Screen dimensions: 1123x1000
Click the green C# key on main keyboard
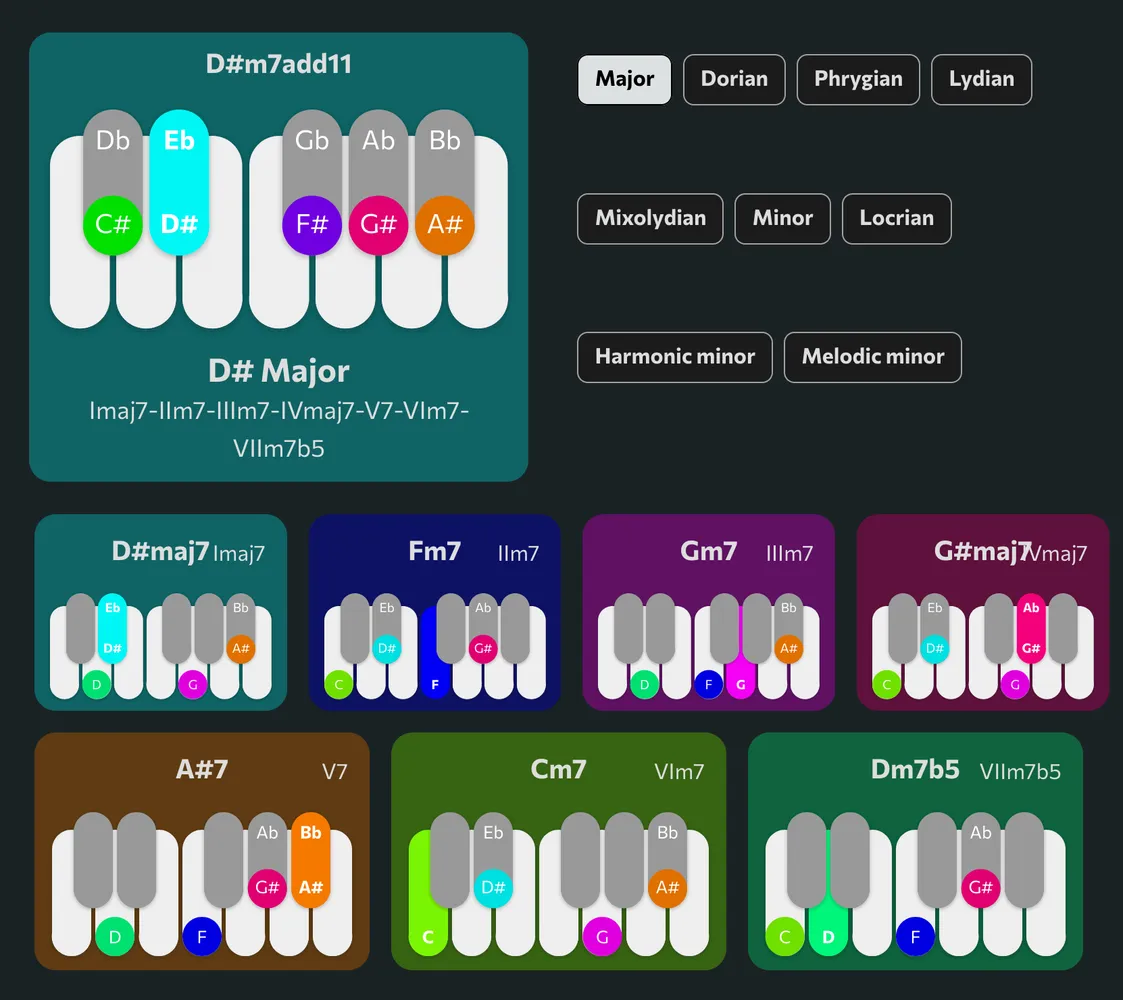(x=113, y=224)
